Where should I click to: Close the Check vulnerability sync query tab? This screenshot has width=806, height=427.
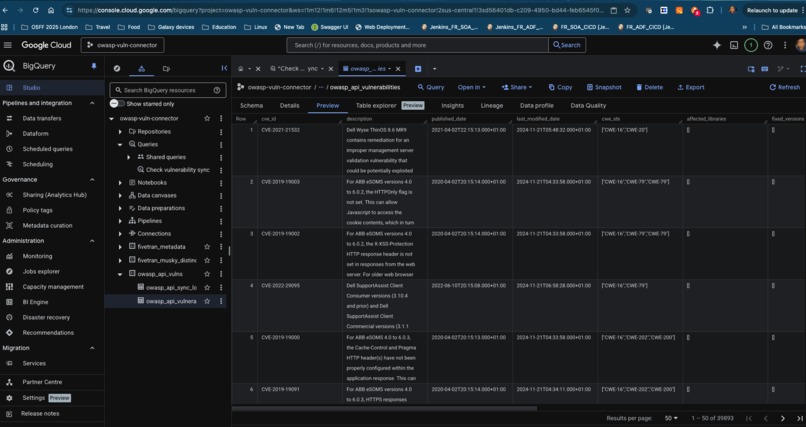[x=333, y=68]
